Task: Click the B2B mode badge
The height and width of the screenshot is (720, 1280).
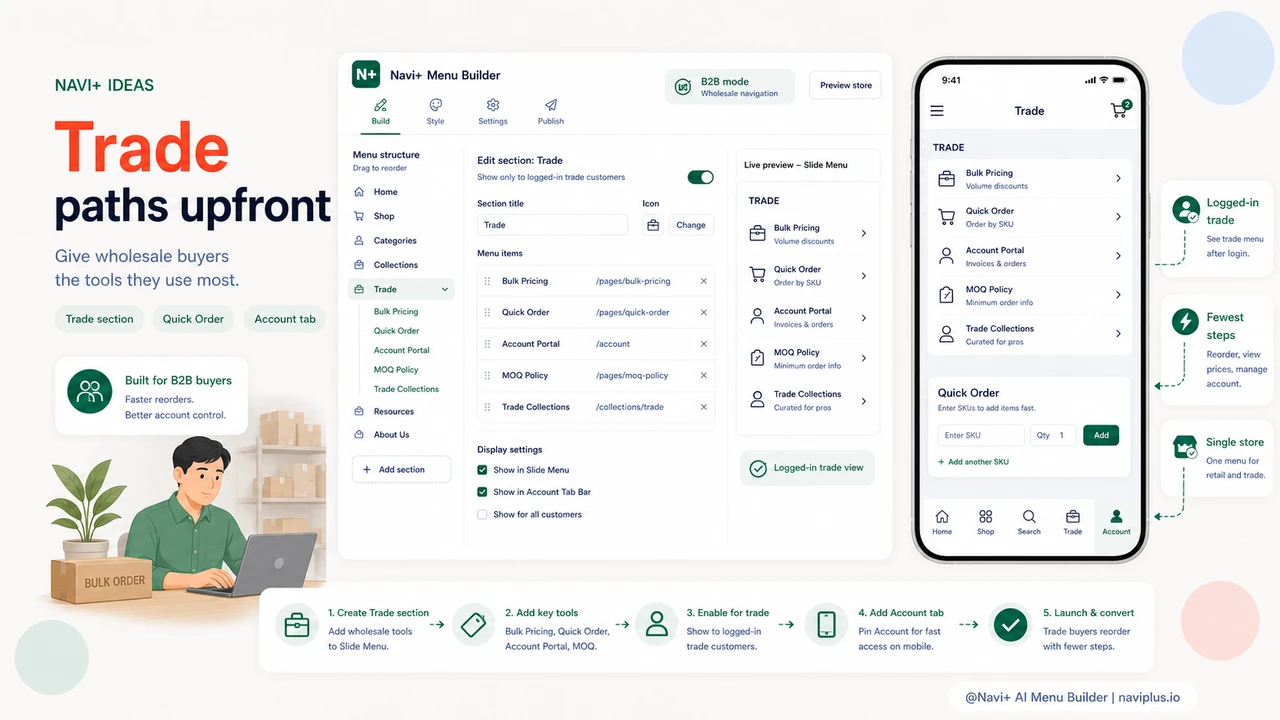Action: [x=729, y=86]
